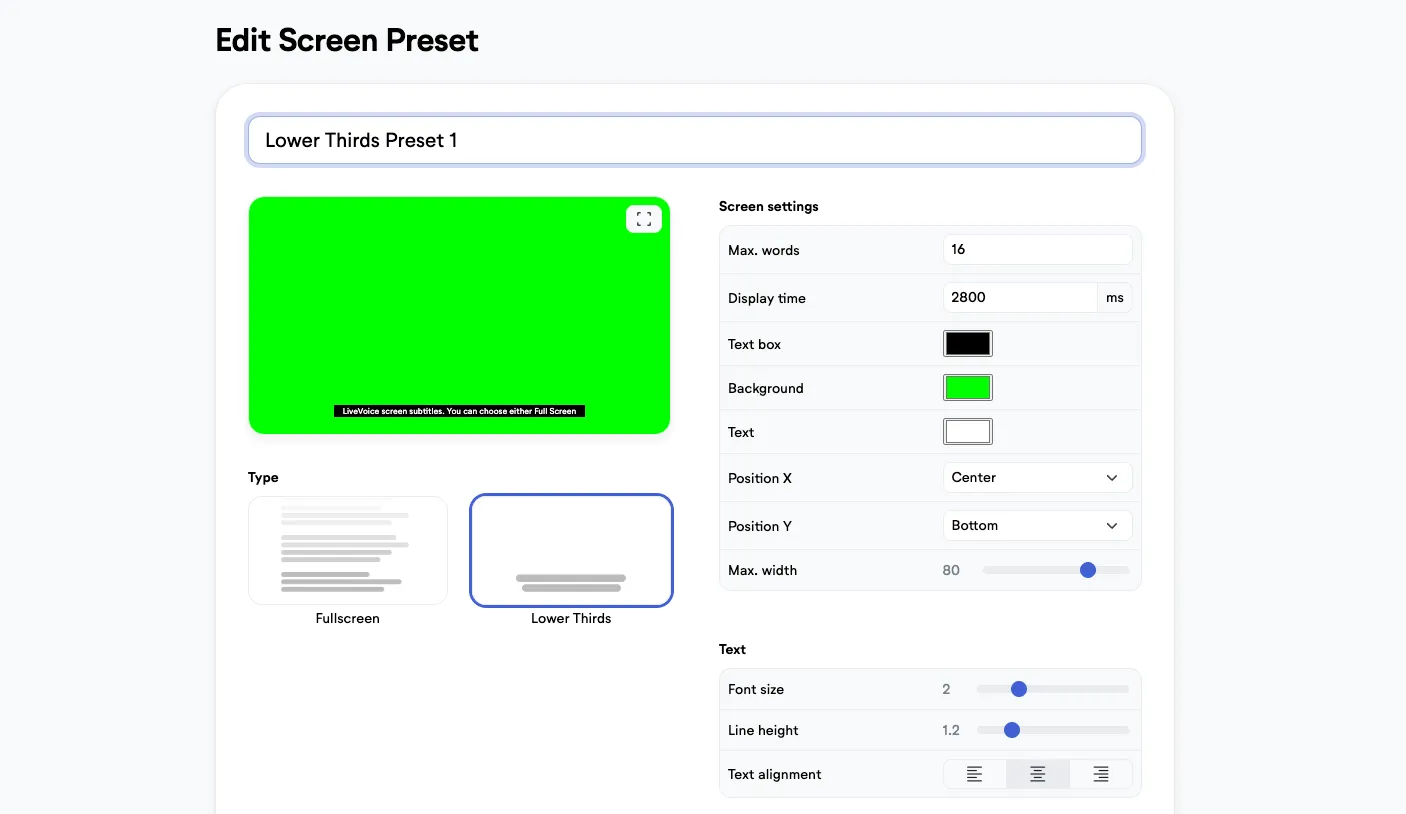Click the 'Screen settings' section label
Image resolution: width=1406 pixels, height=814 pixels.
click(x=768, y=206)
